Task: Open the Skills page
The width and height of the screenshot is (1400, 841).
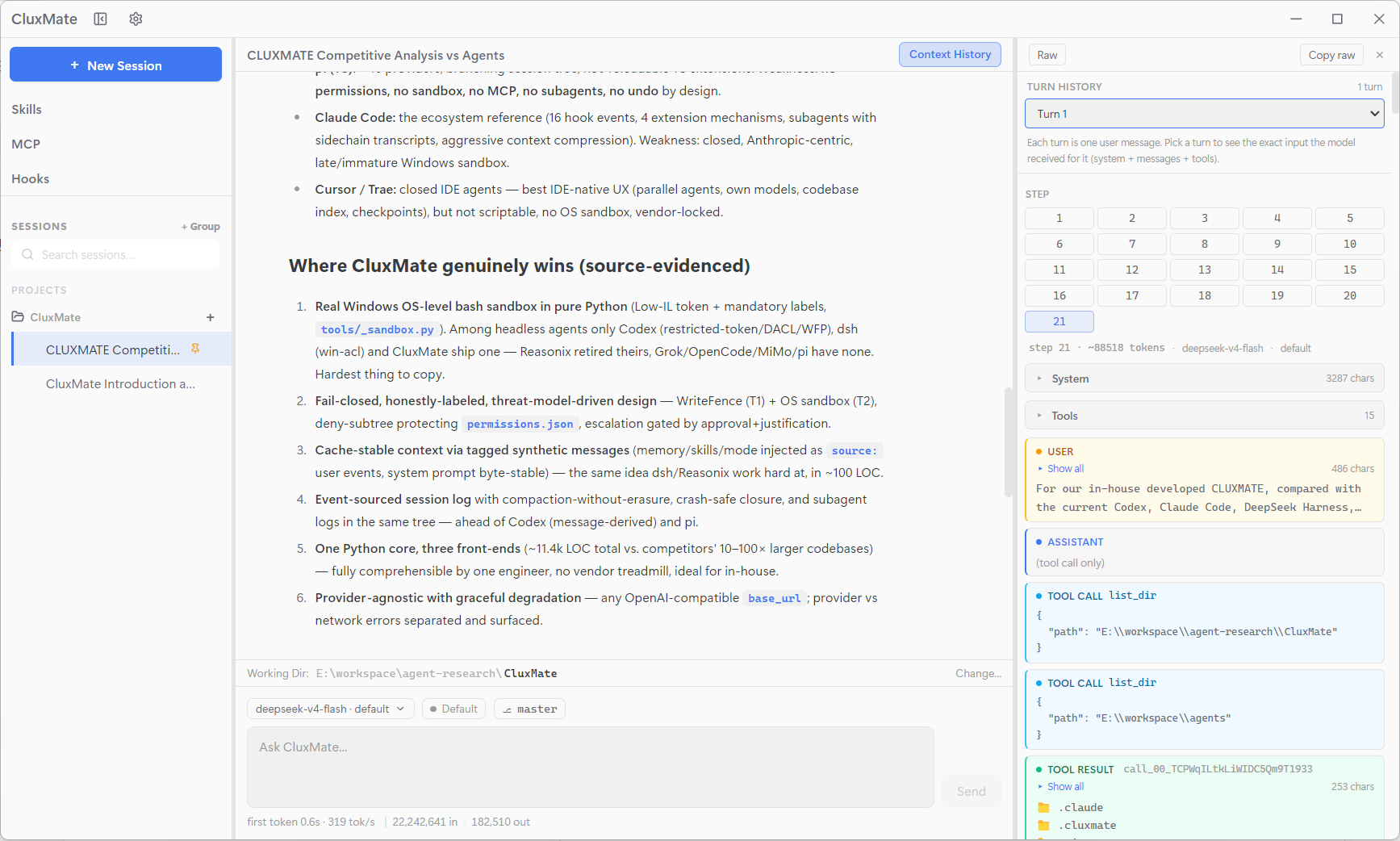Action: [x=27, y=109]
